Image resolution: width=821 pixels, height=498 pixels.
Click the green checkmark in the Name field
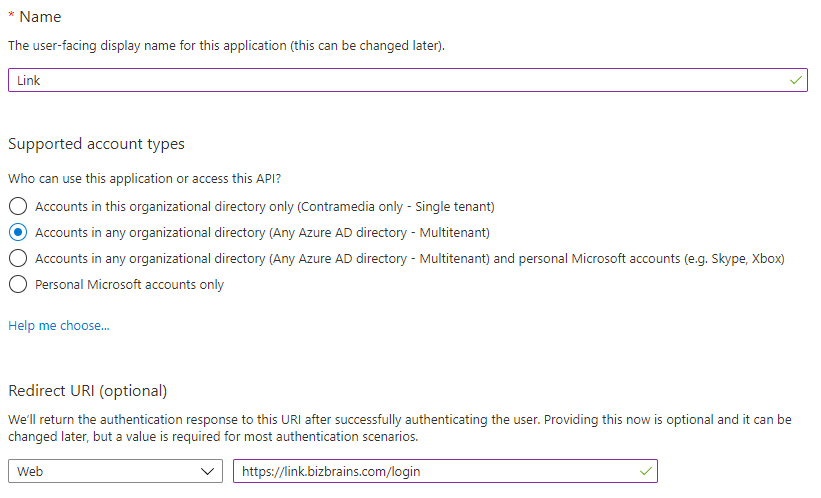pyautogui.click(x=796, y=80)
